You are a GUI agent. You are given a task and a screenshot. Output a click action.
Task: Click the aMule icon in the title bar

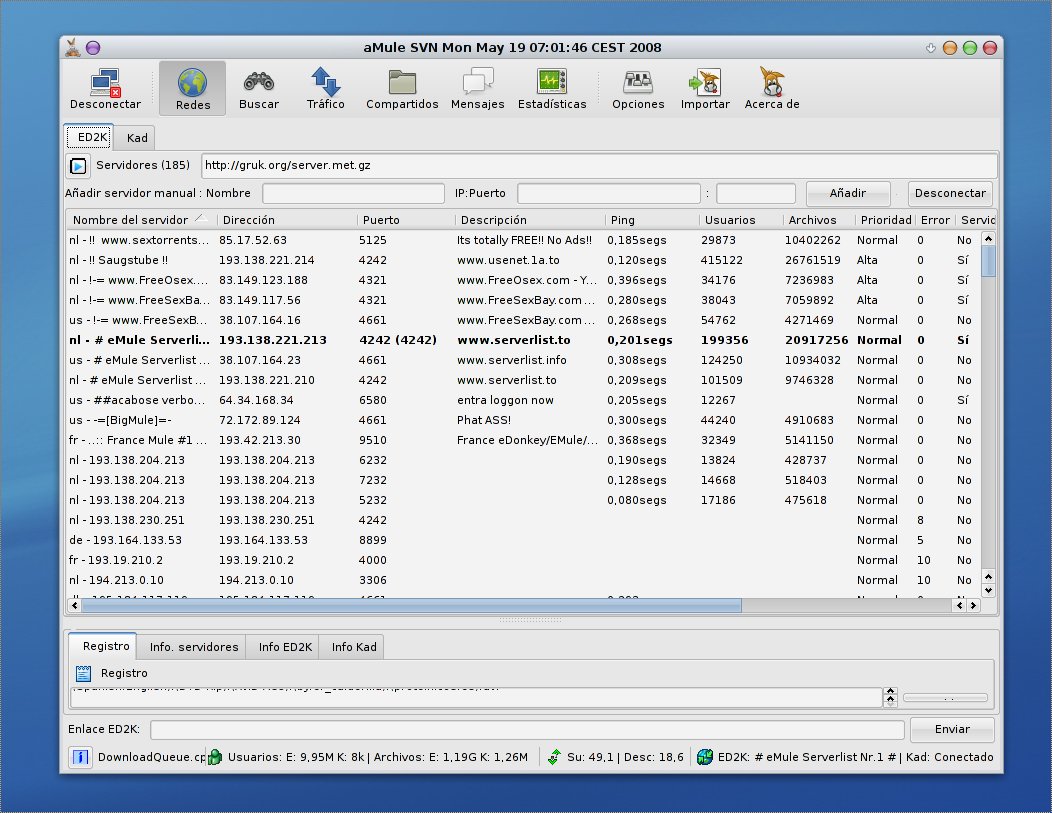click(72, 47)
